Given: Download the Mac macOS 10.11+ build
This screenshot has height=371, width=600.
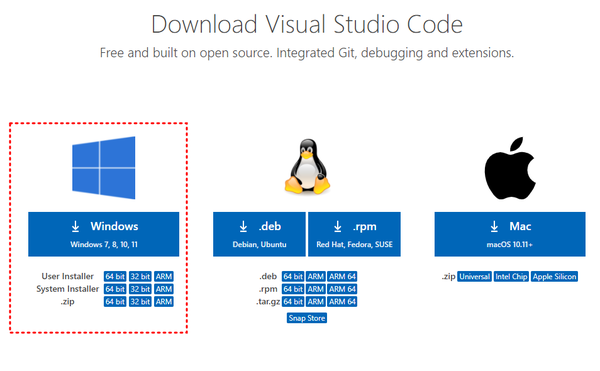Looking at the screenshot, I should coord(510,234).
